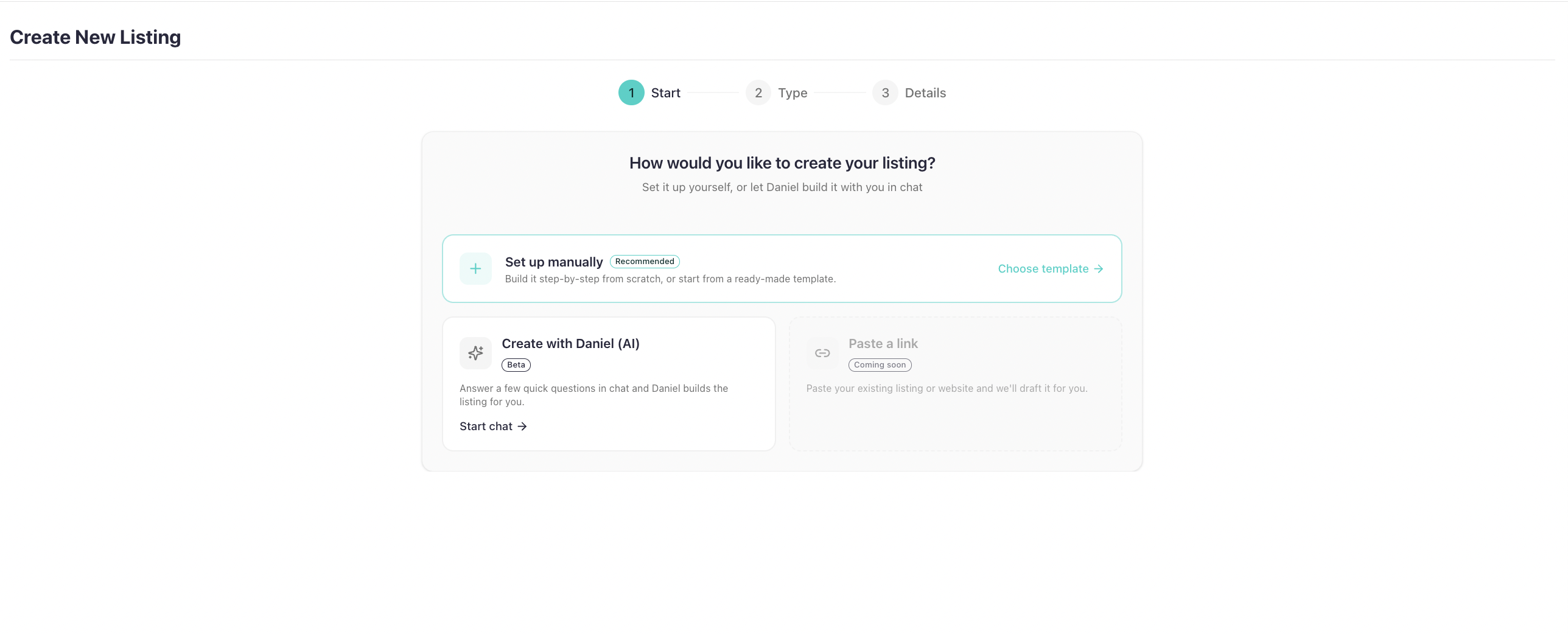
Task: Click the Recommended badge
Action: [x=645, y=262]
